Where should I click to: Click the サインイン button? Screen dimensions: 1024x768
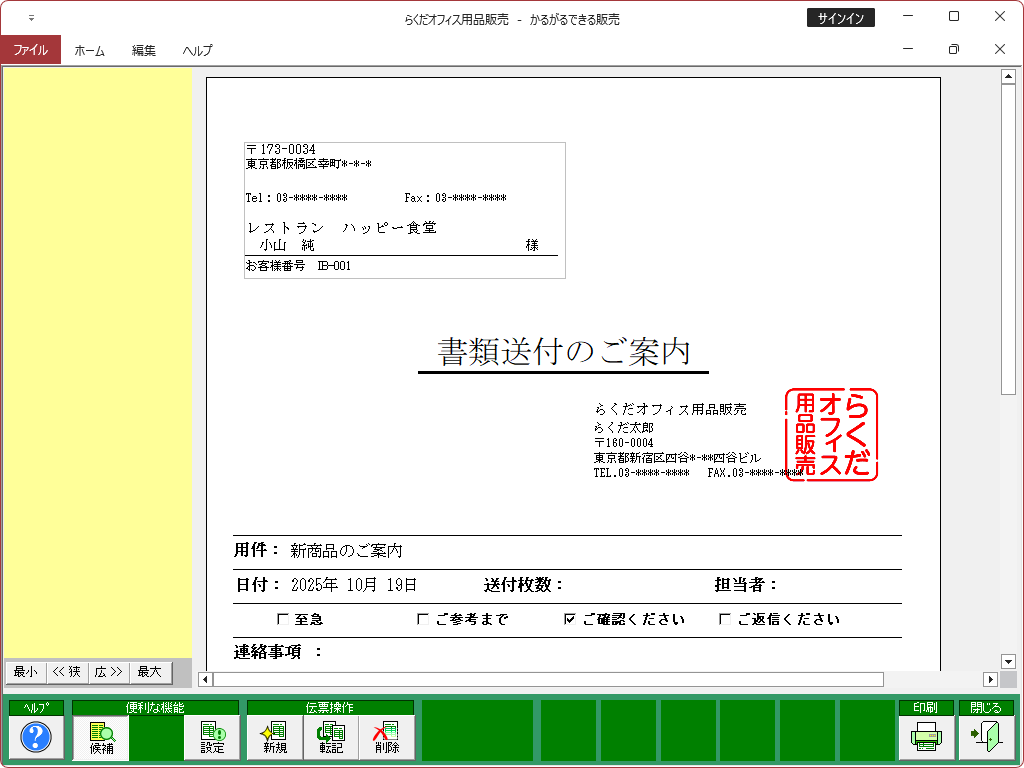(840, 18)
